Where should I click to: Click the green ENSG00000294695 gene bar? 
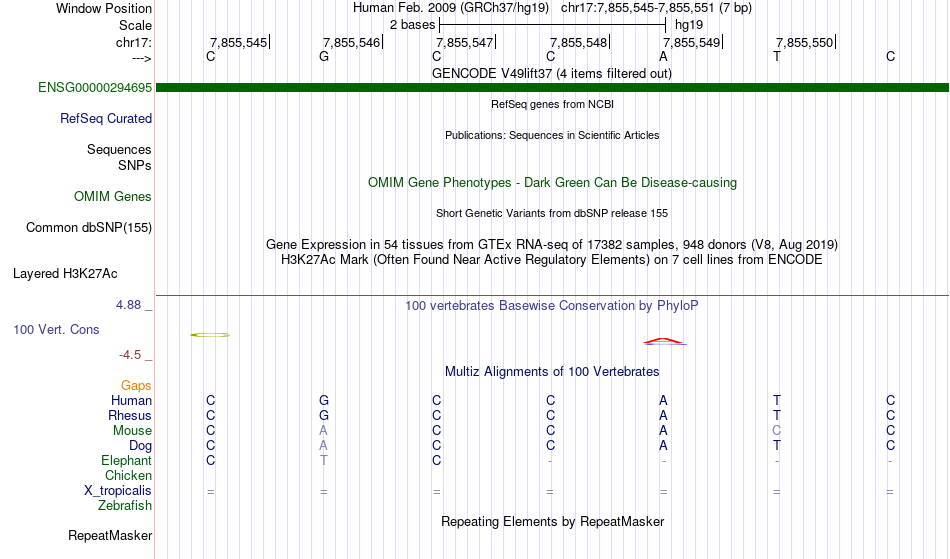(x=552, y=88)
